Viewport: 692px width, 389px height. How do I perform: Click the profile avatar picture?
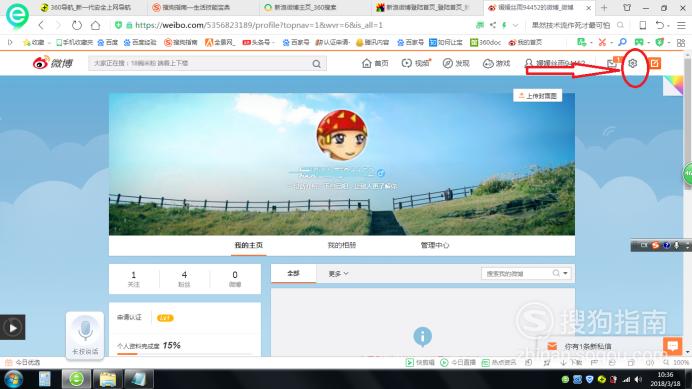342,135
